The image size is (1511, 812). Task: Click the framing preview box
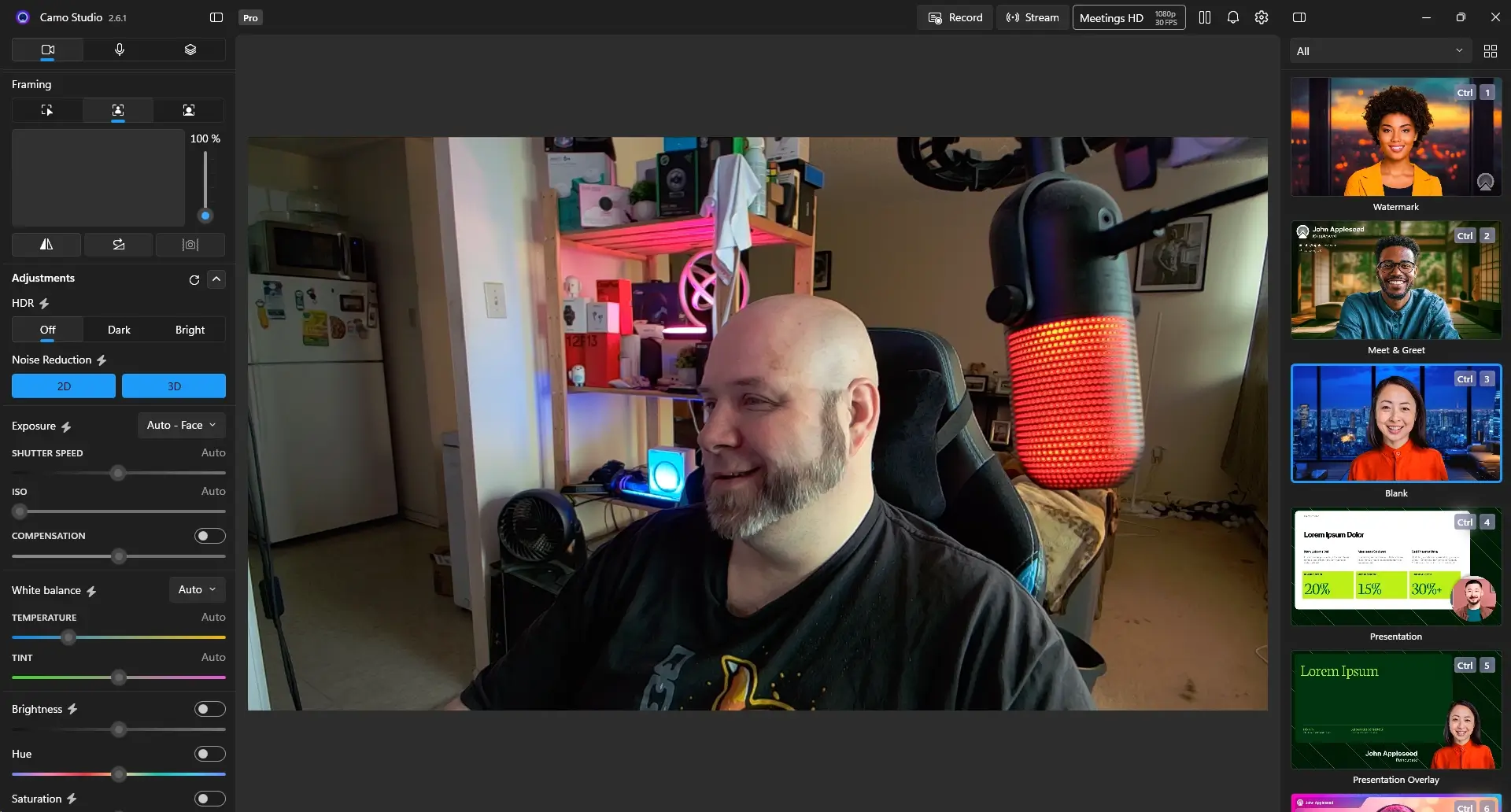[x=98, y=178]
